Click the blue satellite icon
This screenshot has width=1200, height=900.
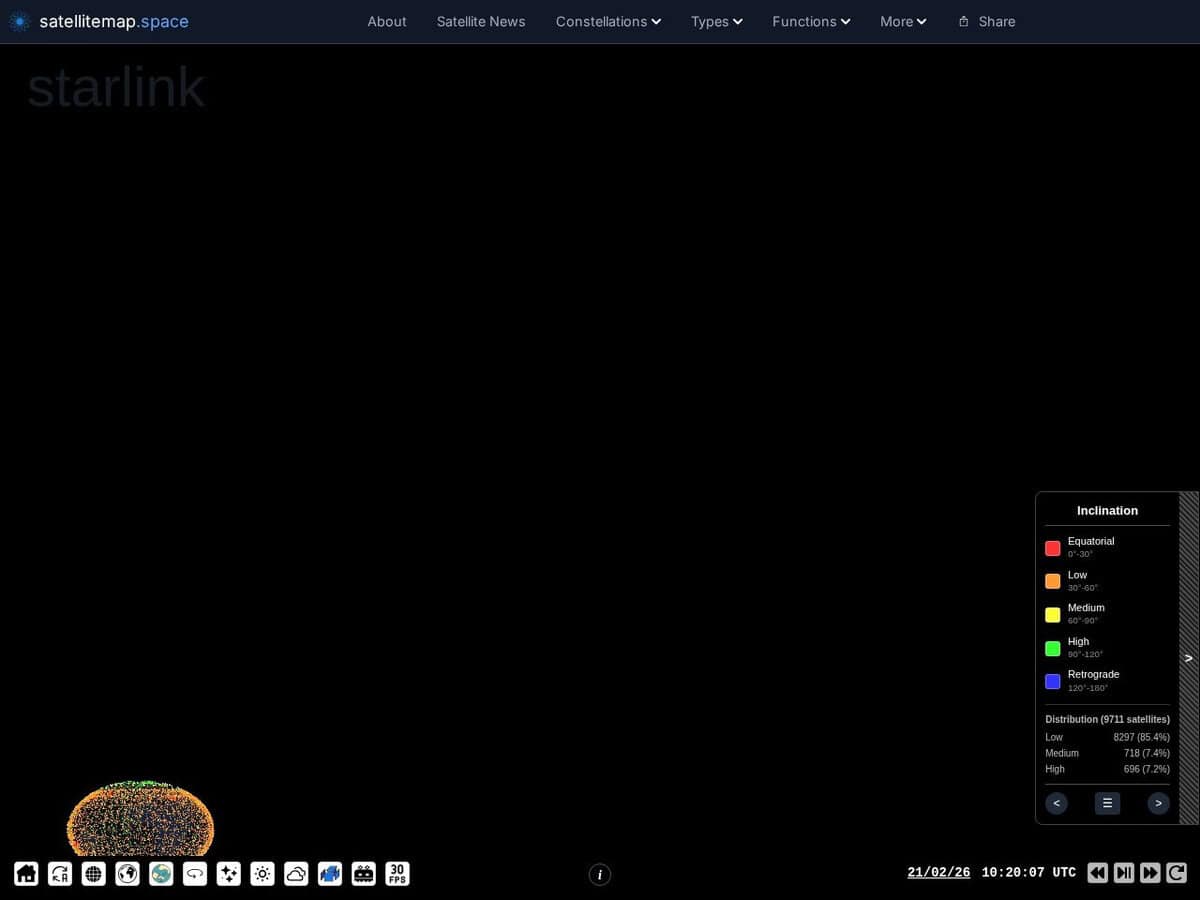pyautogui.click(x=330, y=874)
